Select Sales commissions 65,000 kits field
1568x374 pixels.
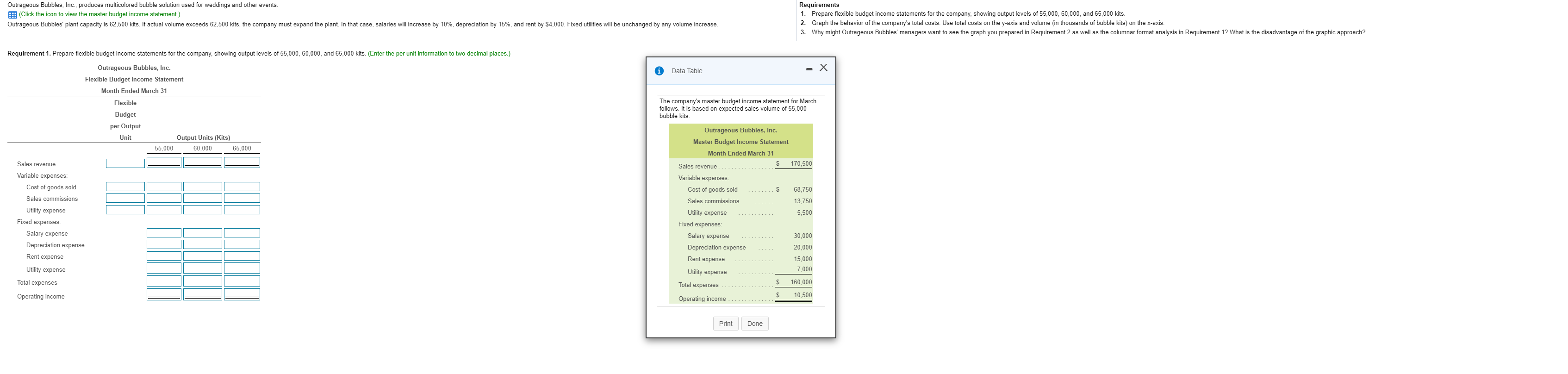click(x=242, y=198)
